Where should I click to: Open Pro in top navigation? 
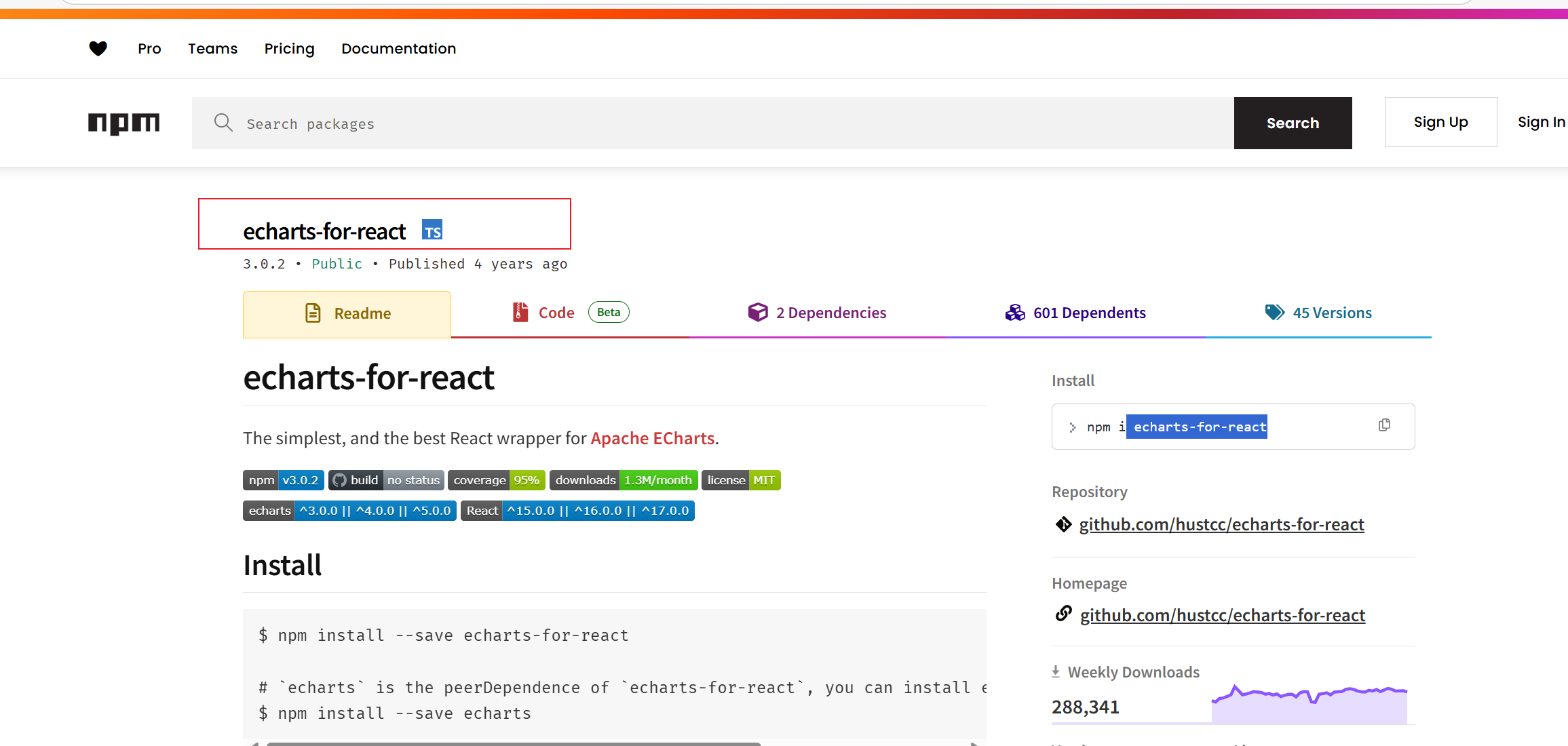tap(149, 49)
